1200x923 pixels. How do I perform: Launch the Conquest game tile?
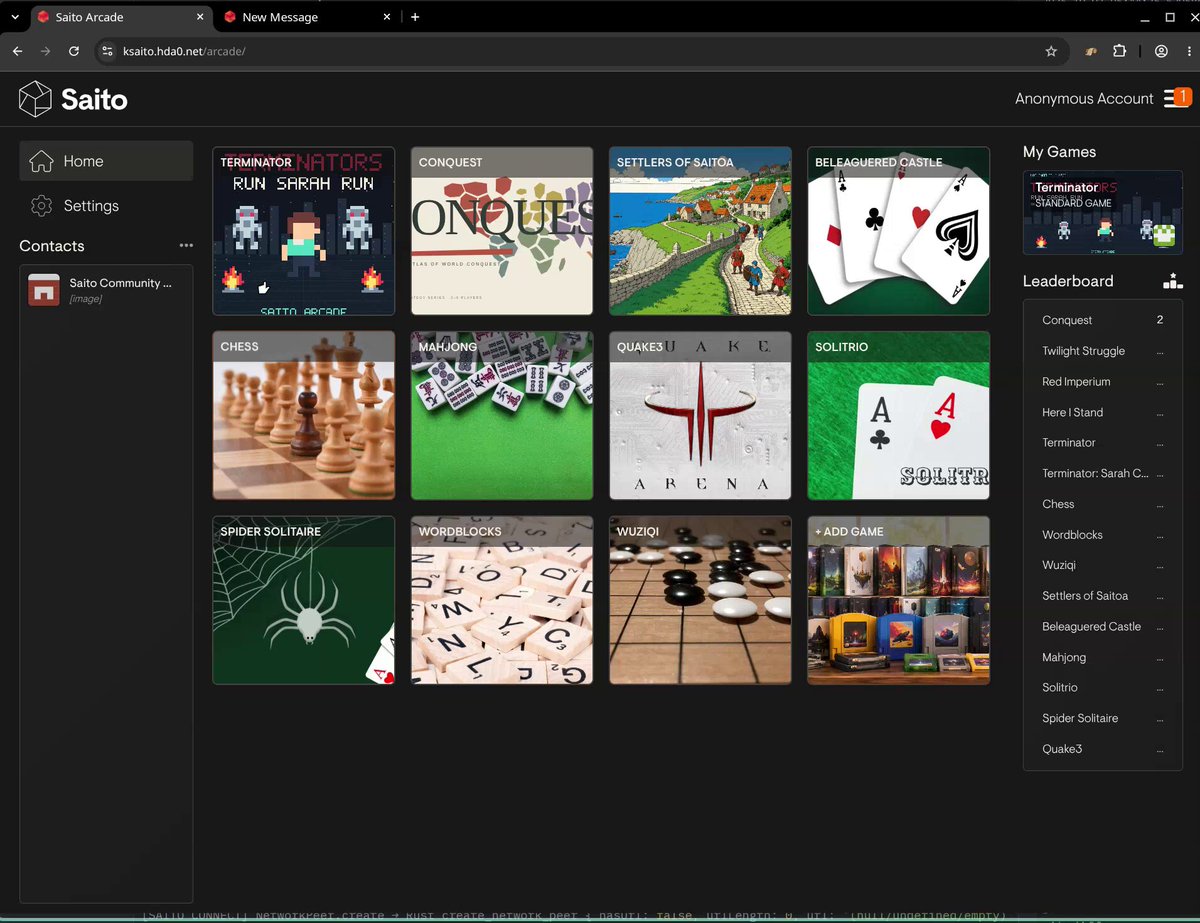pyautogui.click(x=502, y=231)
